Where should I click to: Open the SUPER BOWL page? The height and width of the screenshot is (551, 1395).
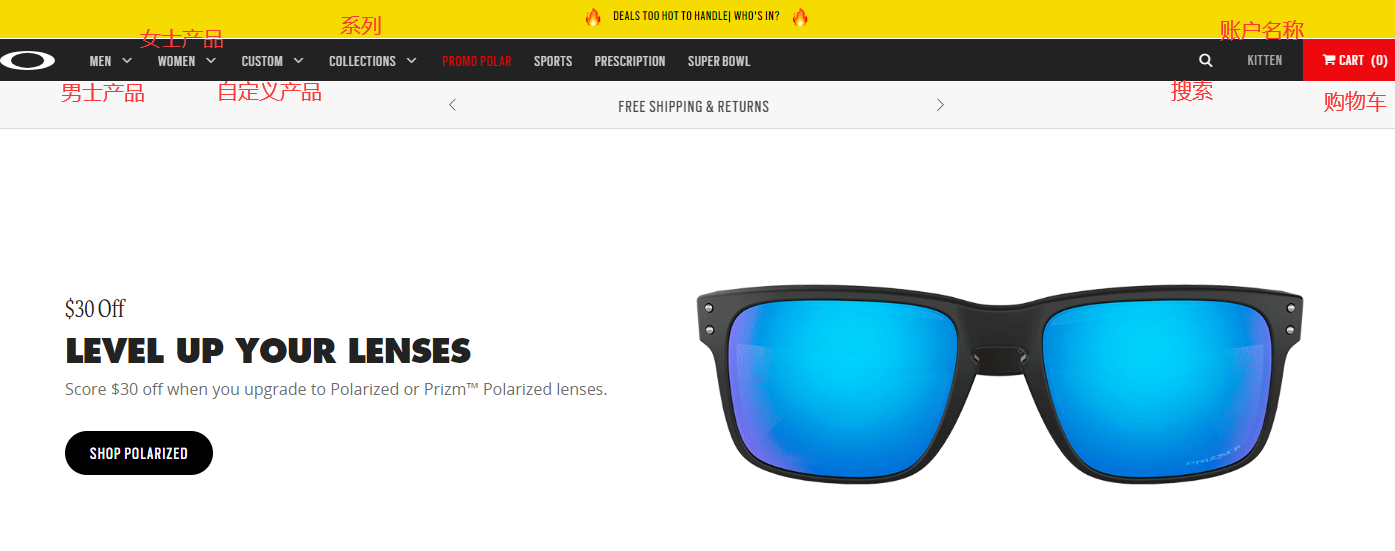[x=719, y=61]
